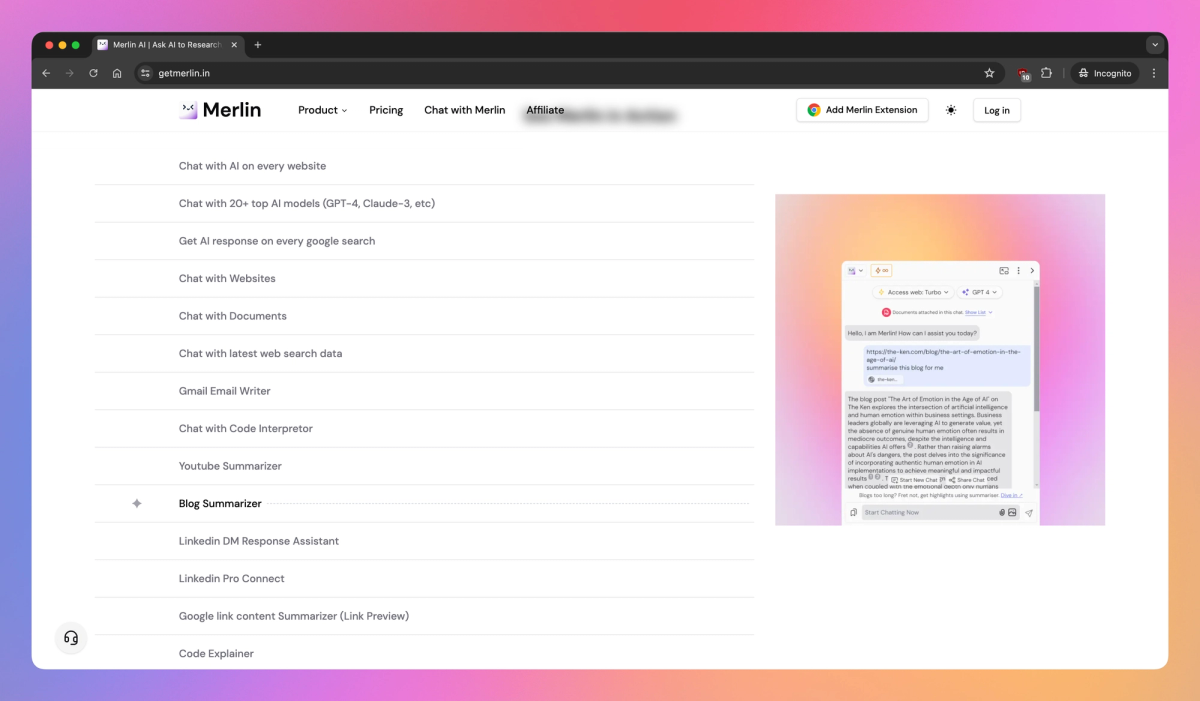1200x701 pixels.
Task: Select the Merlin AI browser tab
Action: [x=168, y=45]
